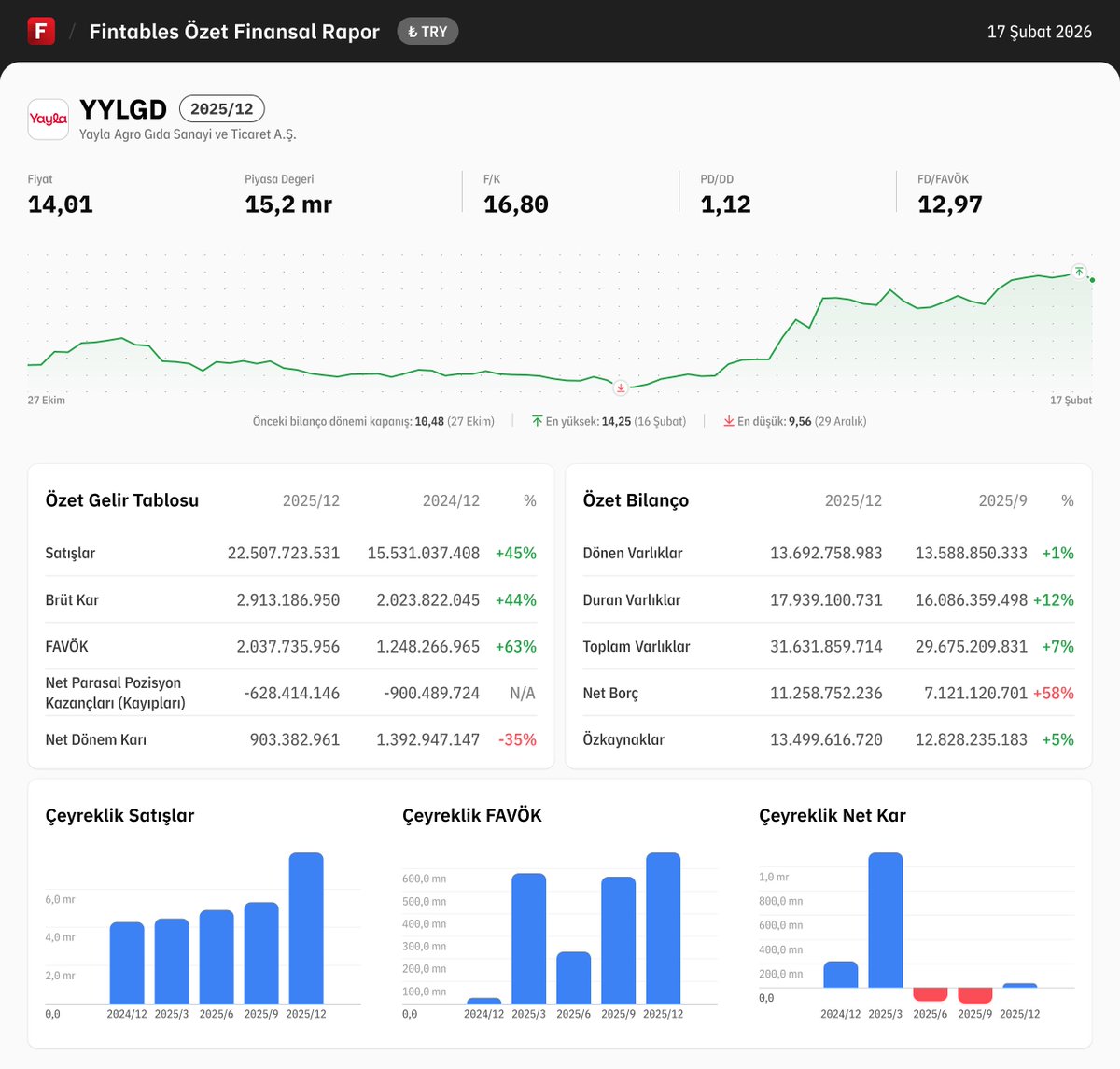
Task: Click the 2025/12 bar in Çeyreklik FAVÖK
Action: click(664, 928)
